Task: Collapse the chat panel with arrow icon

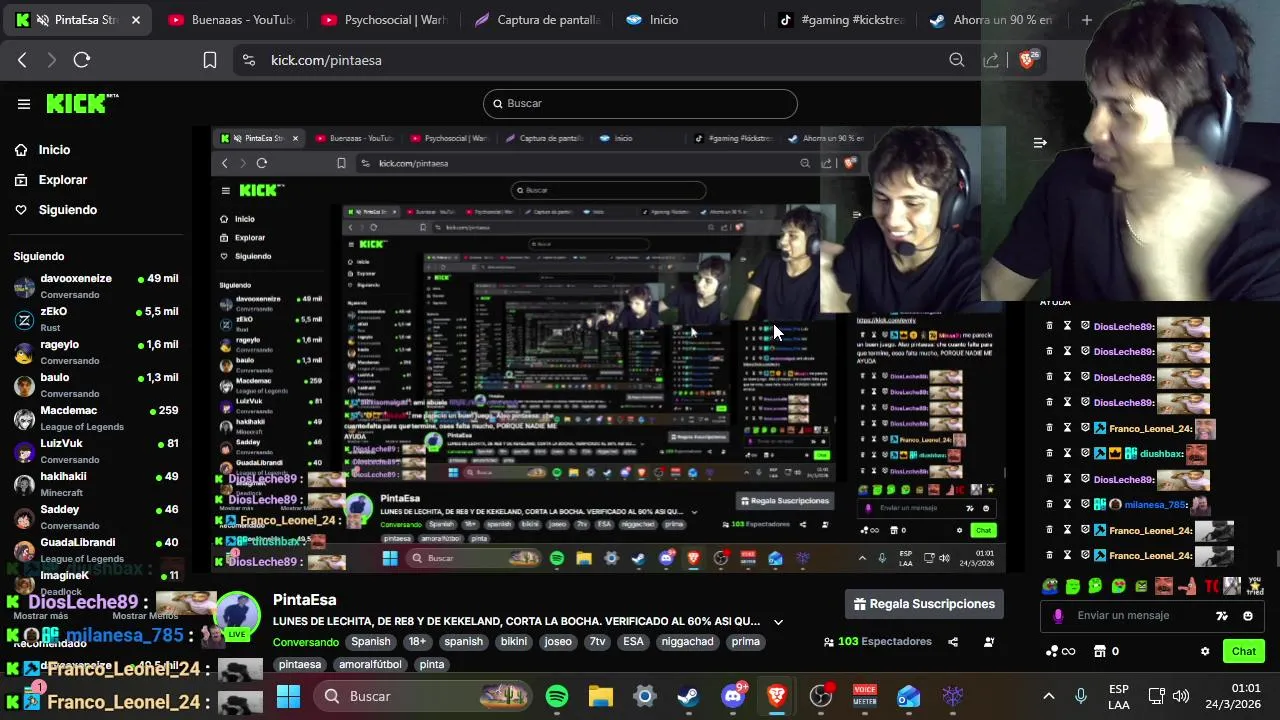Action: 1040,143
